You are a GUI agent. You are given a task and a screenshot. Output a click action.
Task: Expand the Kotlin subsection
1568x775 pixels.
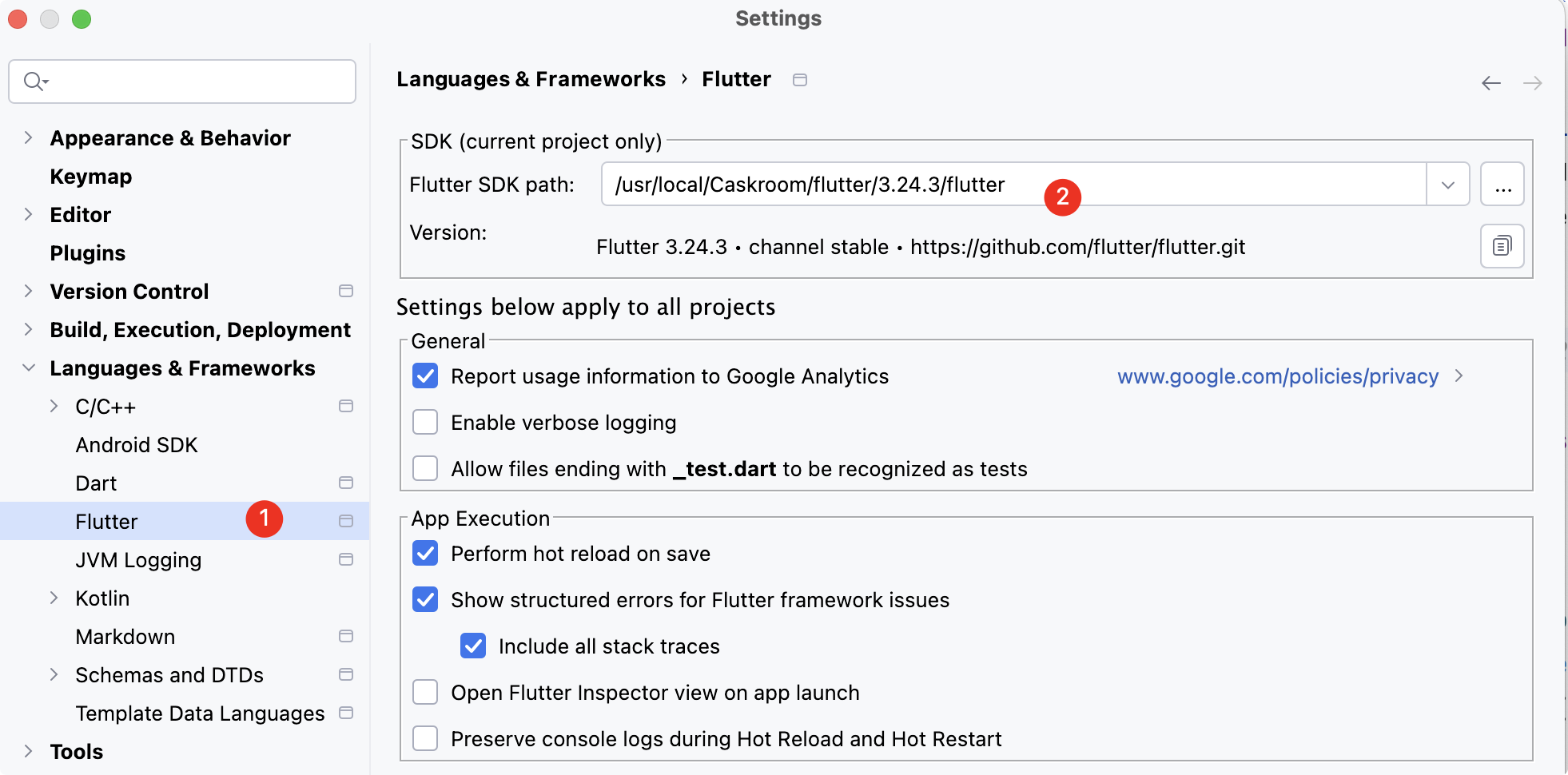click(54, 598)
